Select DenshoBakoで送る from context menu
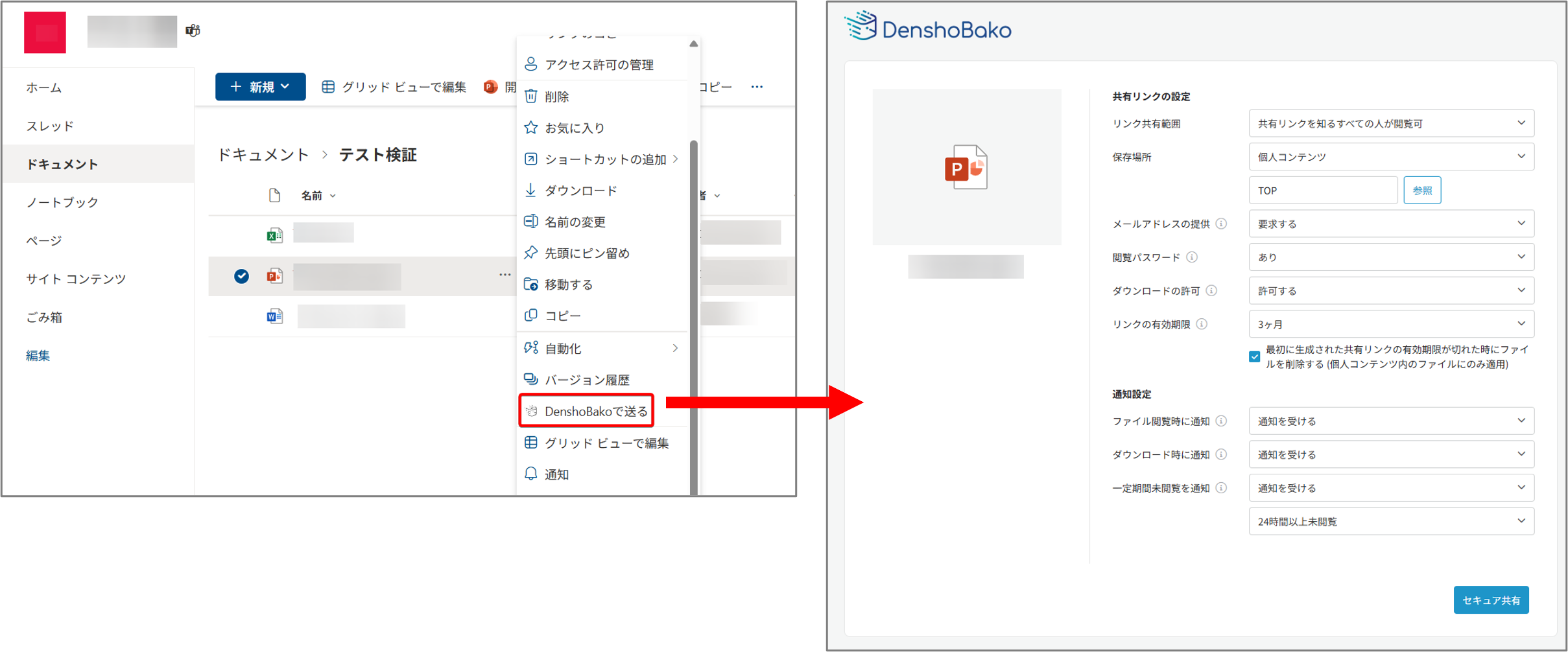This screenshot has width=1568, height=652. (x=587, y=412)
